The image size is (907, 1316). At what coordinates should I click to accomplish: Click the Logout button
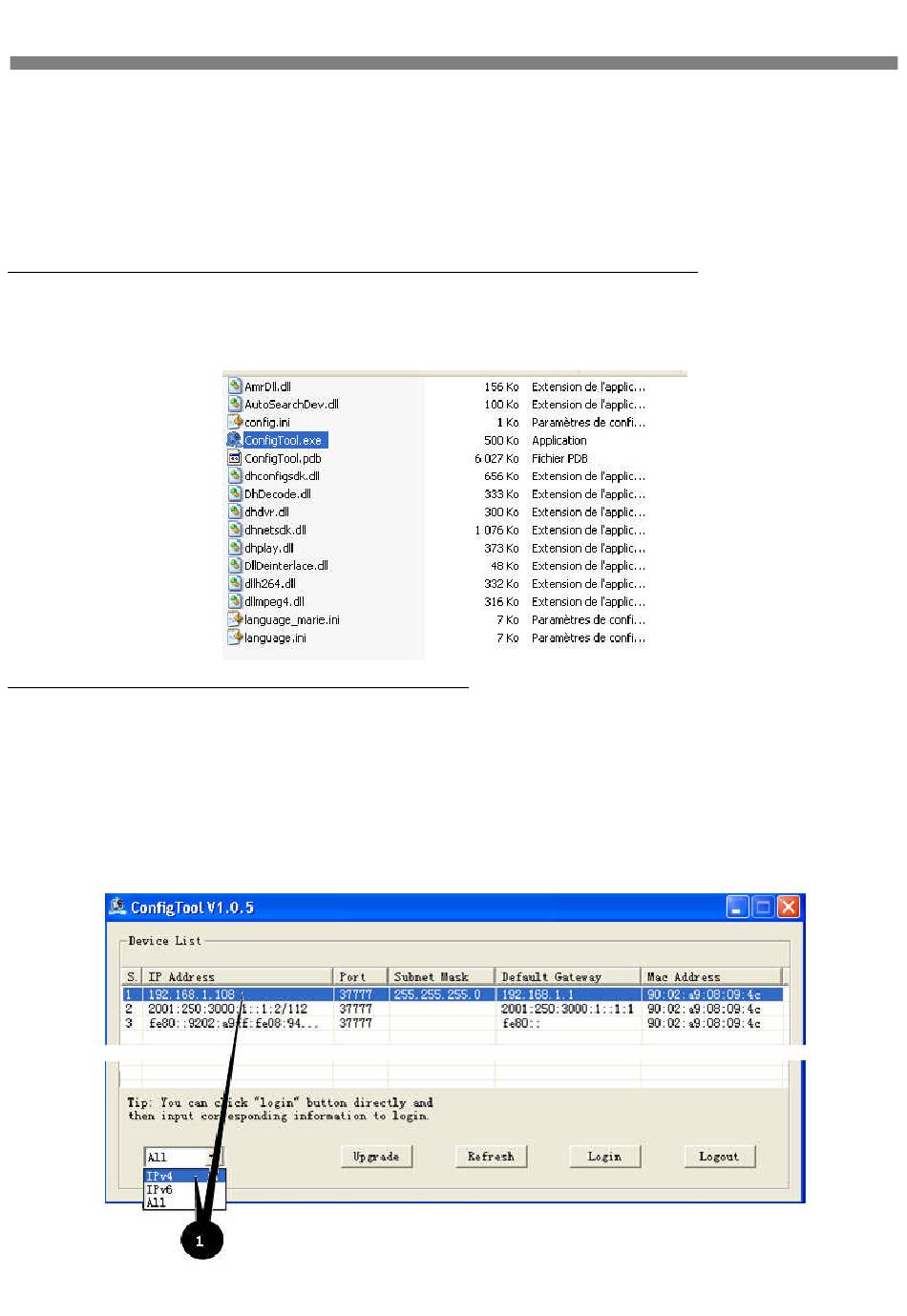[719, 1157]
